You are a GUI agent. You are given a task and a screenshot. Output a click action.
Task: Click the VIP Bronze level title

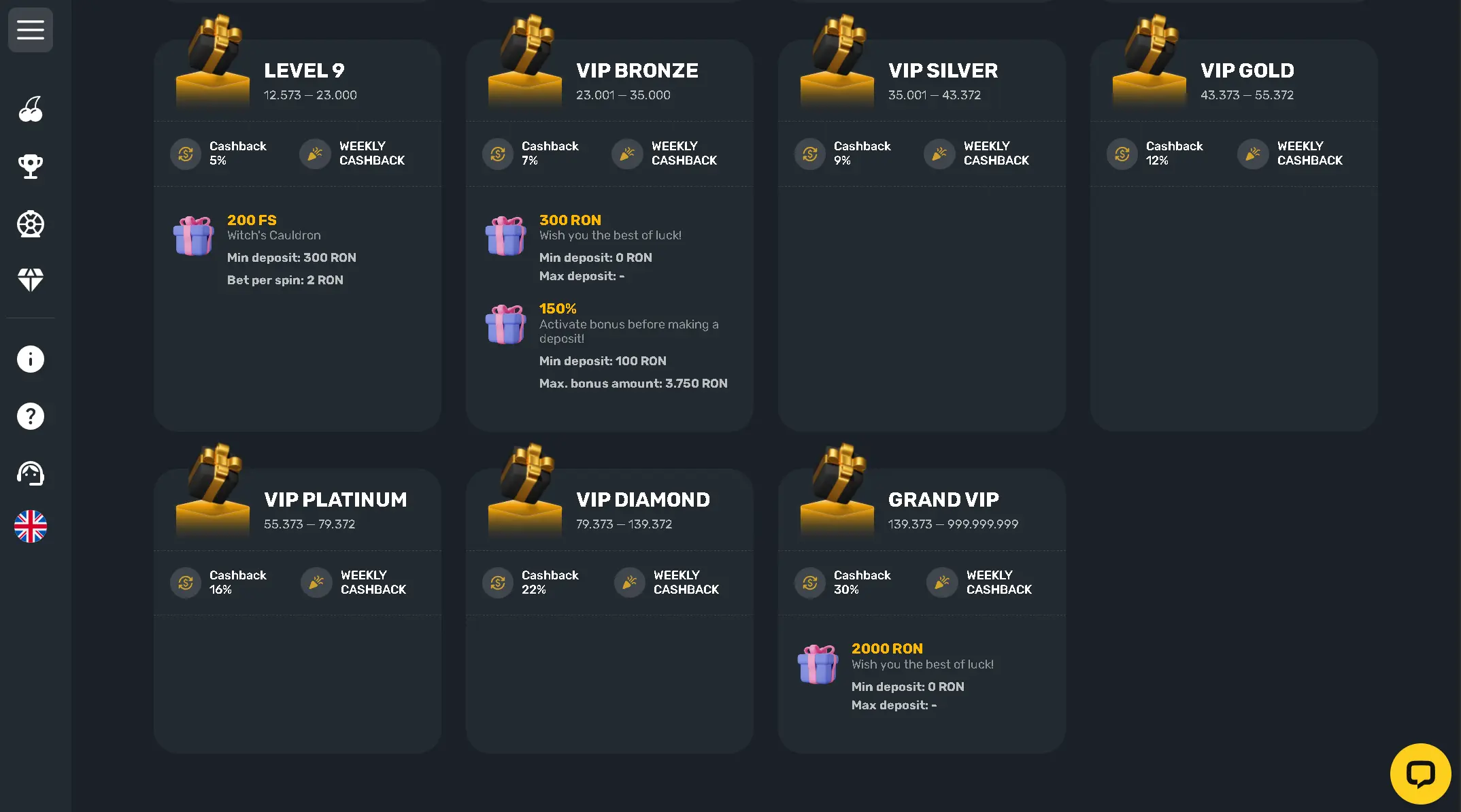click(x=637, y=71)
